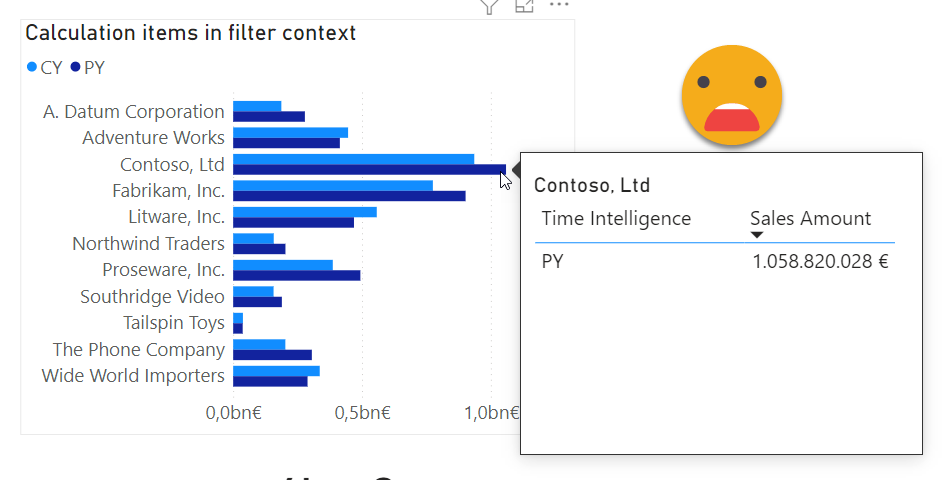Open focus mode for the chart visual
Viewport: 947px width, 480px height.
tap(524, 6)
